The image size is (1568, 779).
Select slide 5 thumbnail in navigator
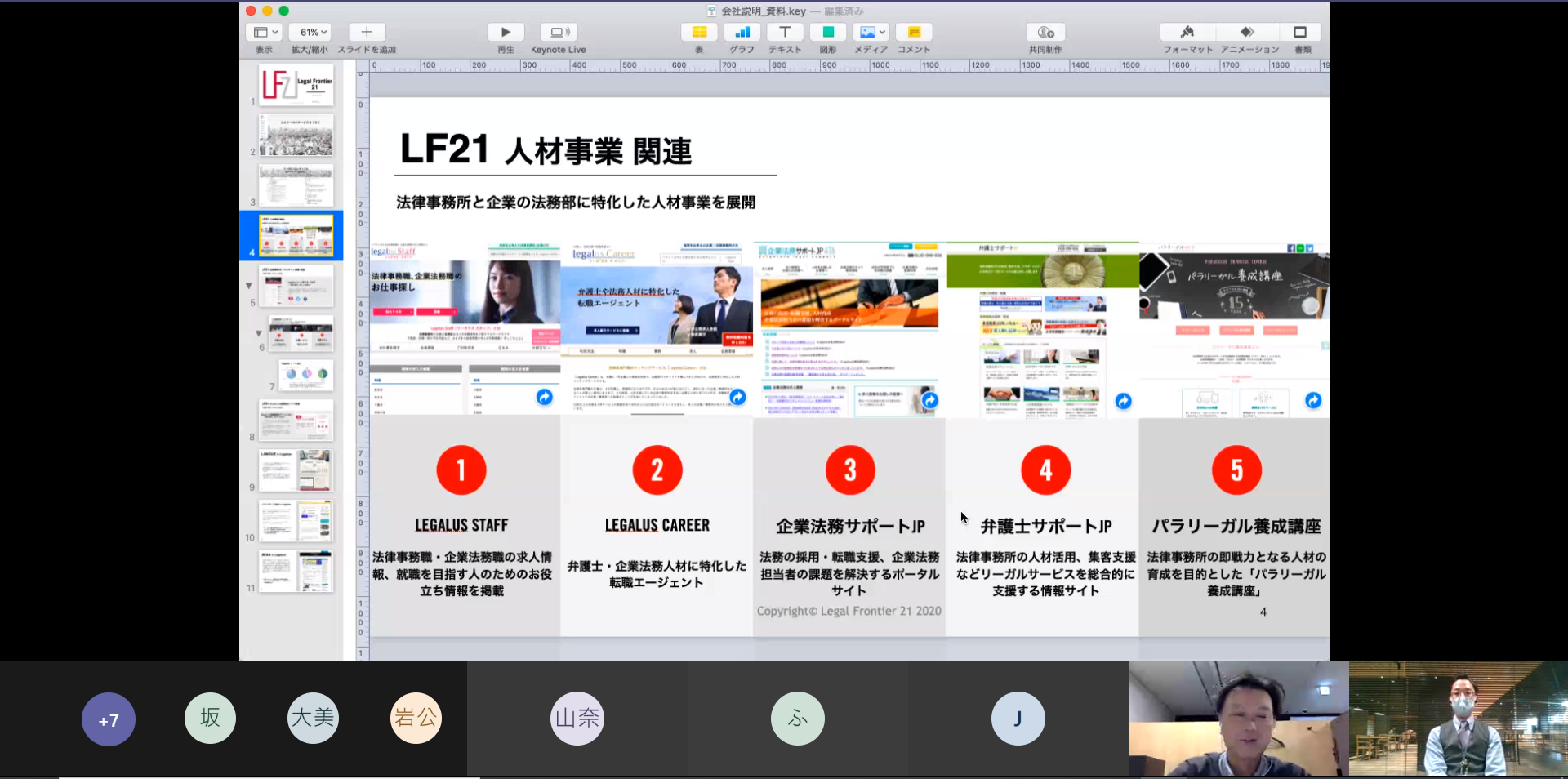[296, 286]
